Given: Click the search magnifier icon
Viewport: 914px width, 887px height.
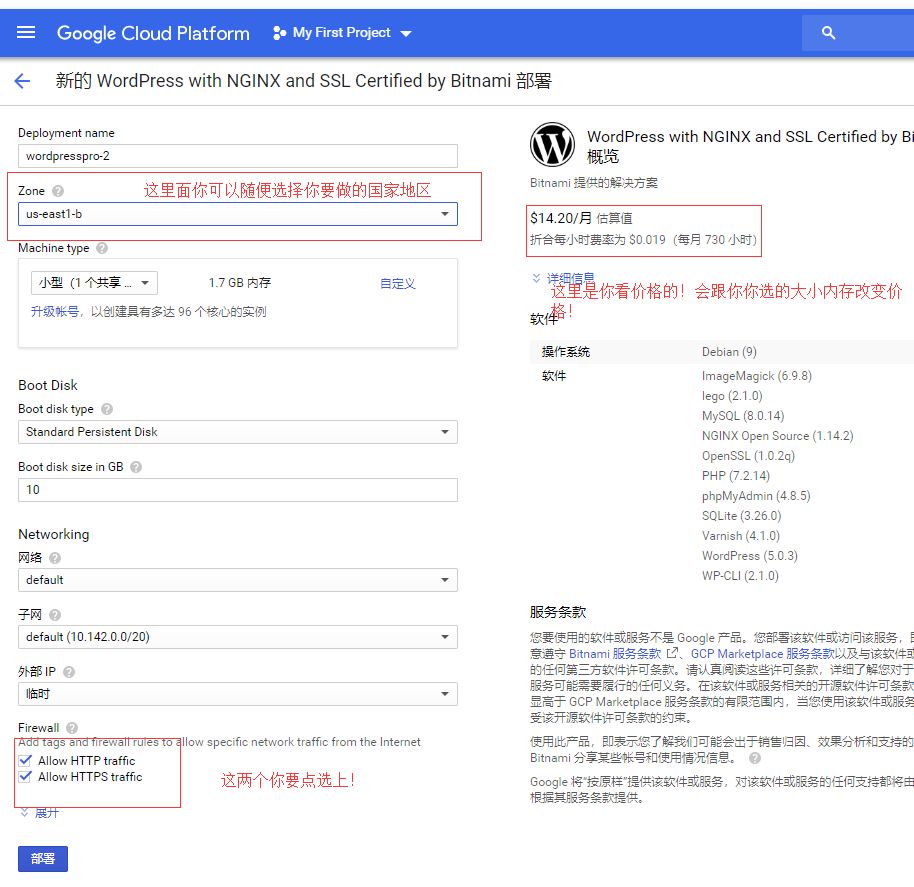Looking at the screenshot, I should 828,33.
